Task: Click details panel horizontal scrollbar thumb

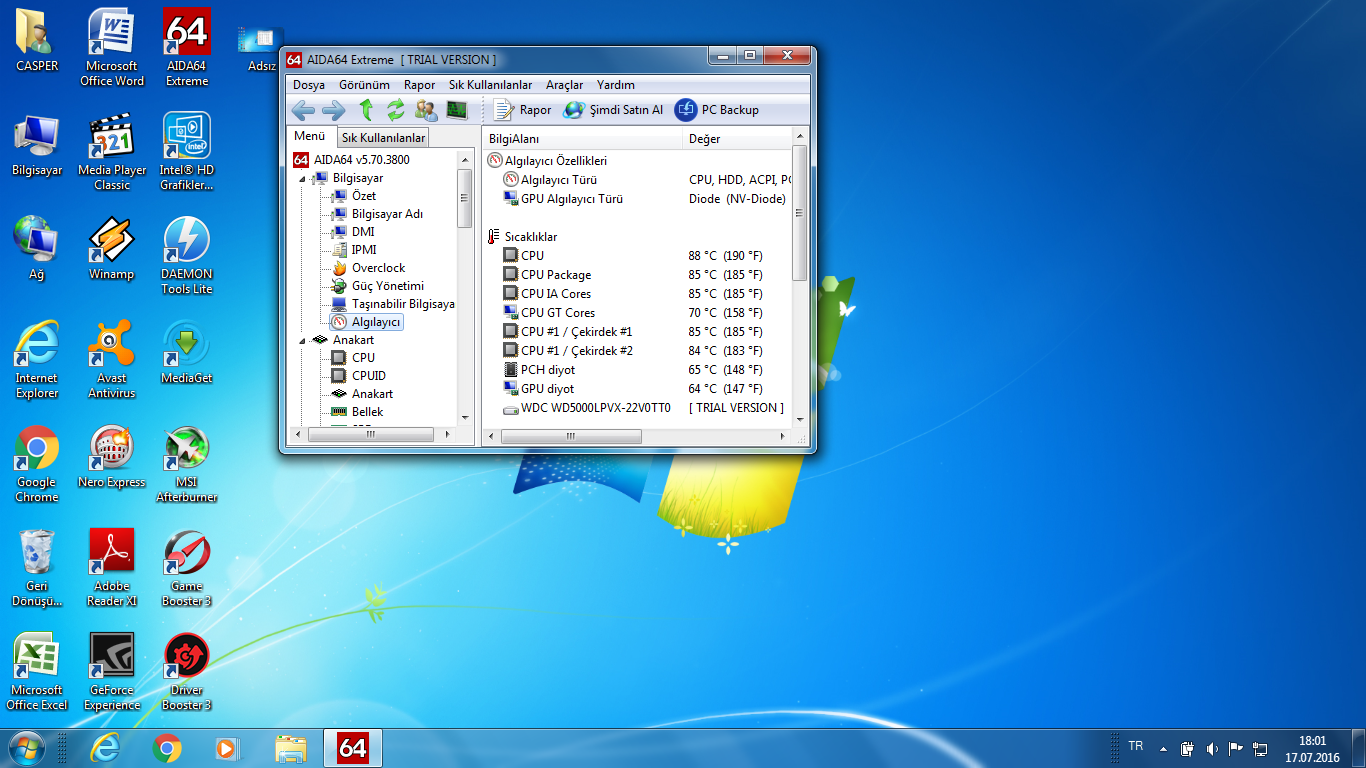Action: coord(571,436)
